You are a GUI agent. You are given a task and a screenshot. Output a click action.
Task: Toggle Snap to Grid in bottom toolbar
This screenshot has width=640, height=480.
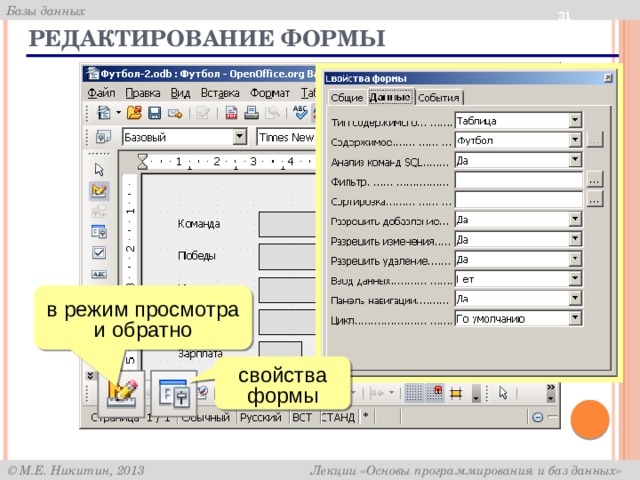tap(434, 393)
